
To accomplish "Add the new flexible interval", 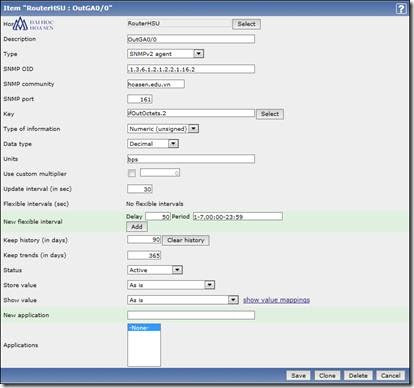I will point(137,227).
